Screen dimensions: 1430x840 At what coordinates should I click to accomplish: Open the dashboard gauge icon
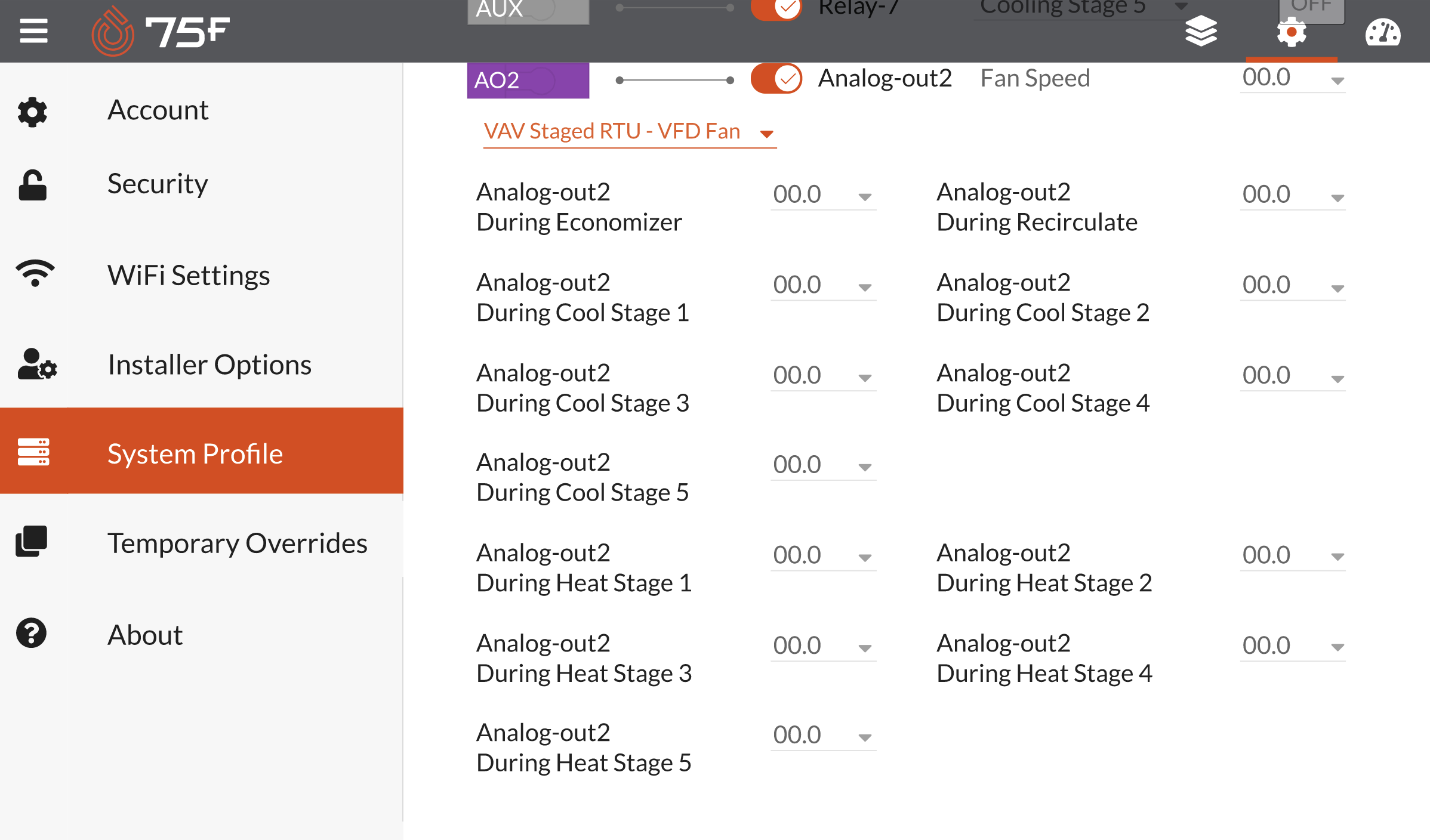(1382, 32)
